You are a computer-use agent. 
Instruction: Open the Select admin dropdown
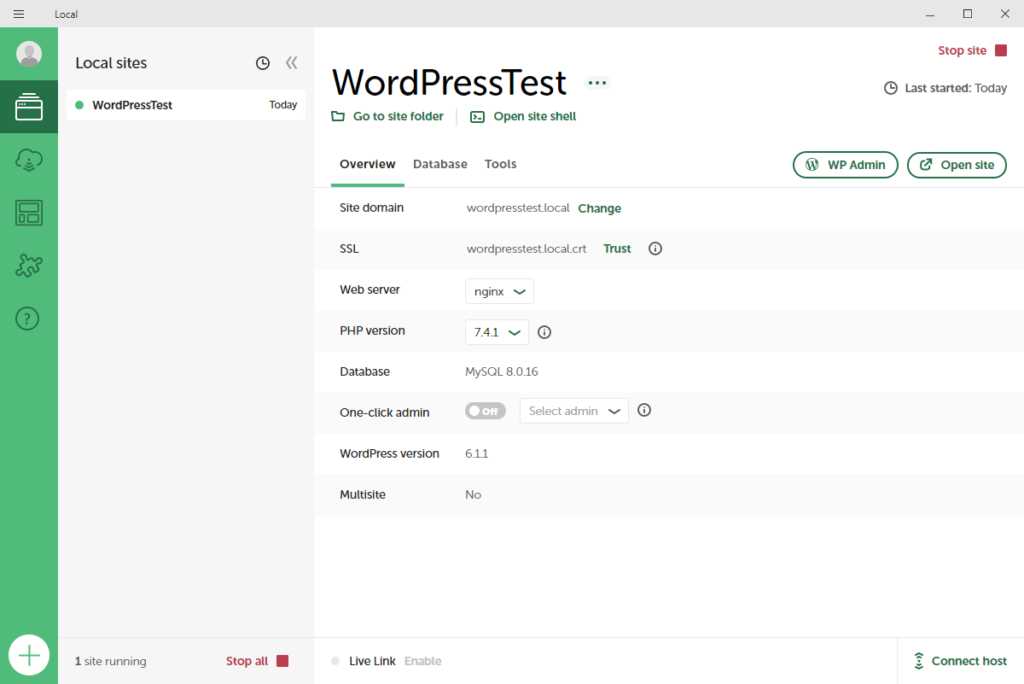point(574,411)
